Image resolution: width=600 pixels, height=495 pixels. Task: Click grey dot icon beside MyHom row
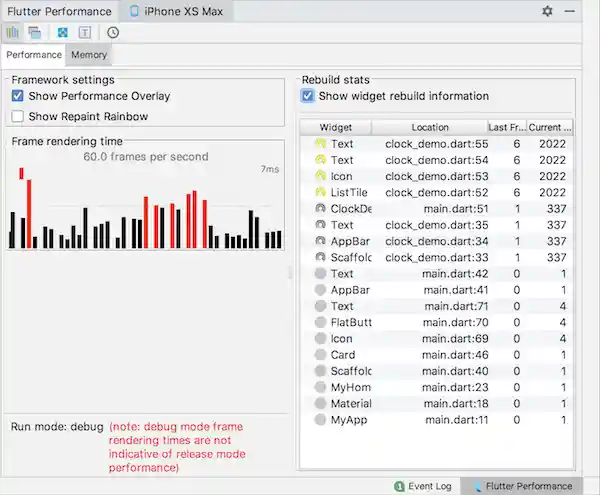point(320,388)
